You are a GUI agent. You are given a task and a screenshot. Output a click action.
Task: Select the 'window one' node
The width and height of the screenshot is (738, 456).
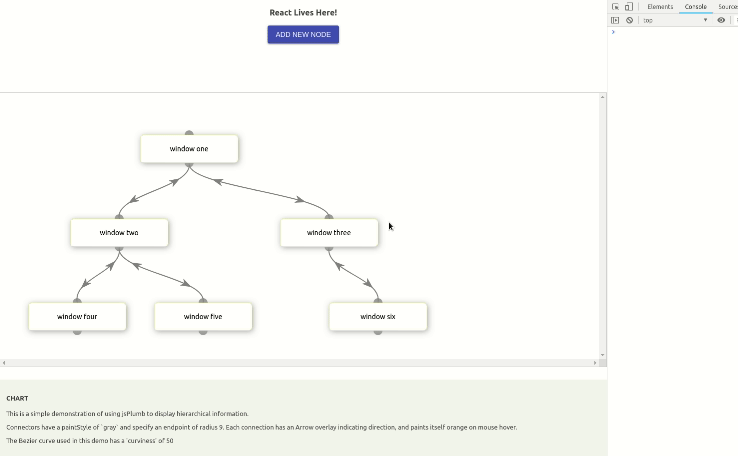[189, 149]
